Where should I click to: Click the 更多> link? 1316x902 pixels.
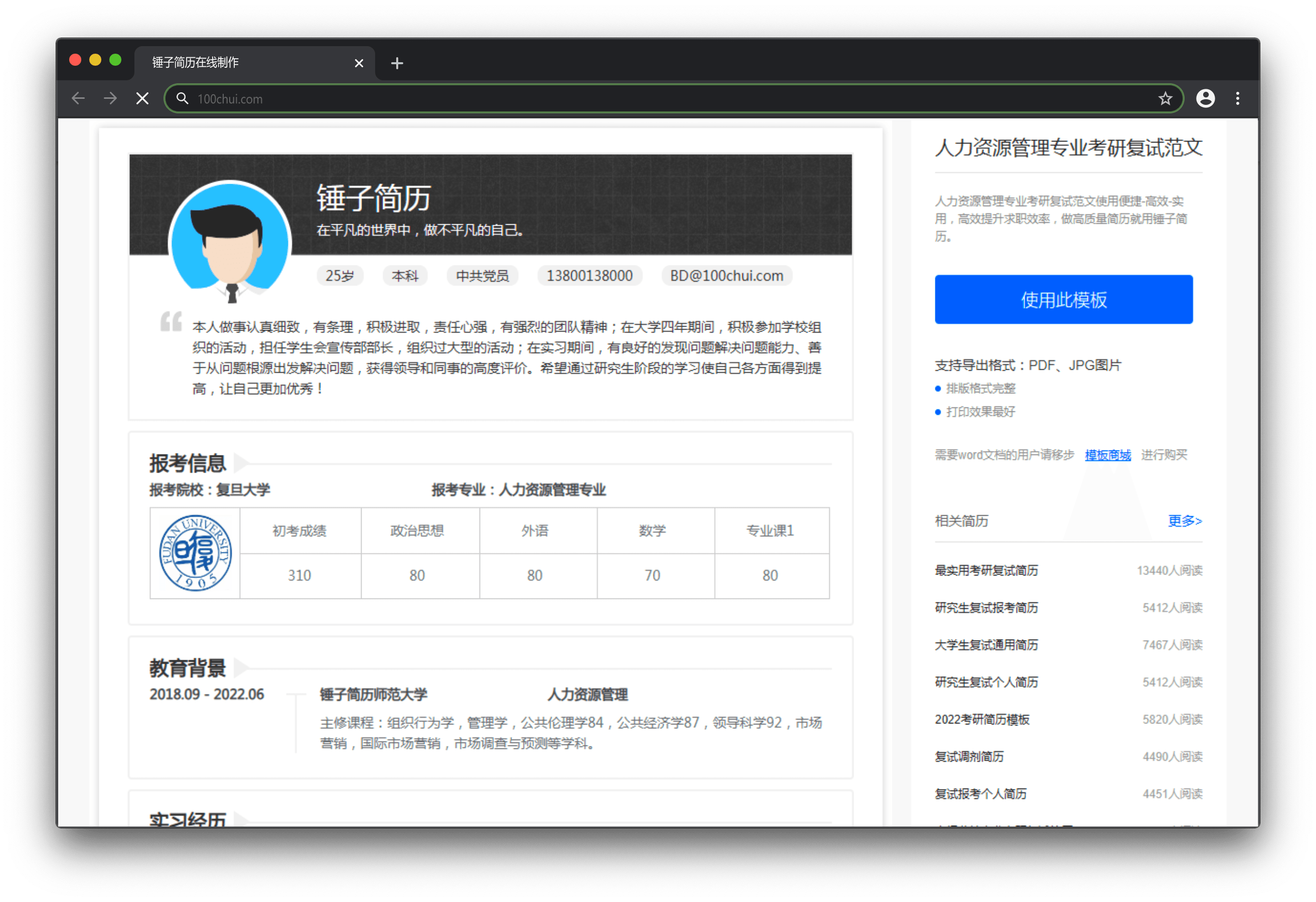[1185, 521]
